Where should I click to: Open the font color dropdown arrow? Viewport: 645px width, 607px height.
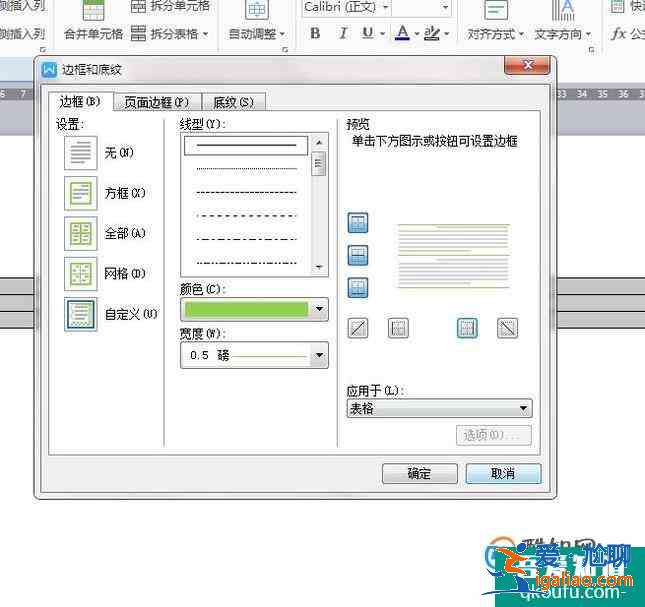[416, 34]
